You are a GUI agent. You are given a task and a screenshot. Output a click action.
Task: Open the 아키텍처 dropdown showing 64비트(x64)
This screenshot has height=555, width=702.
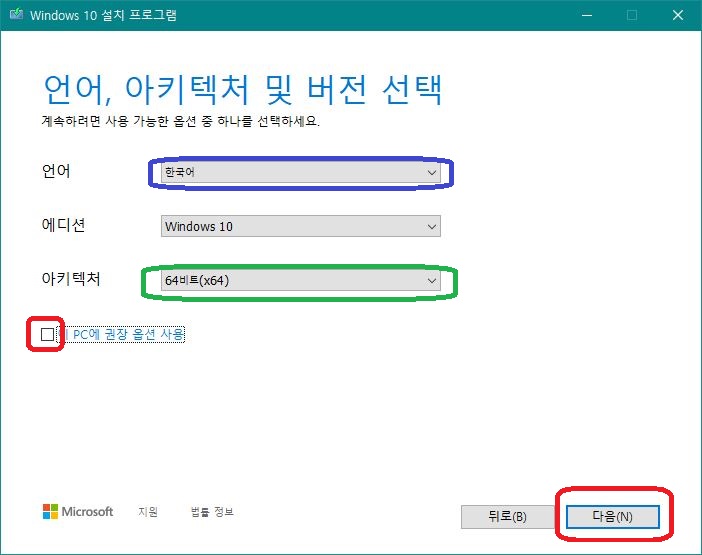pos(301,280)
